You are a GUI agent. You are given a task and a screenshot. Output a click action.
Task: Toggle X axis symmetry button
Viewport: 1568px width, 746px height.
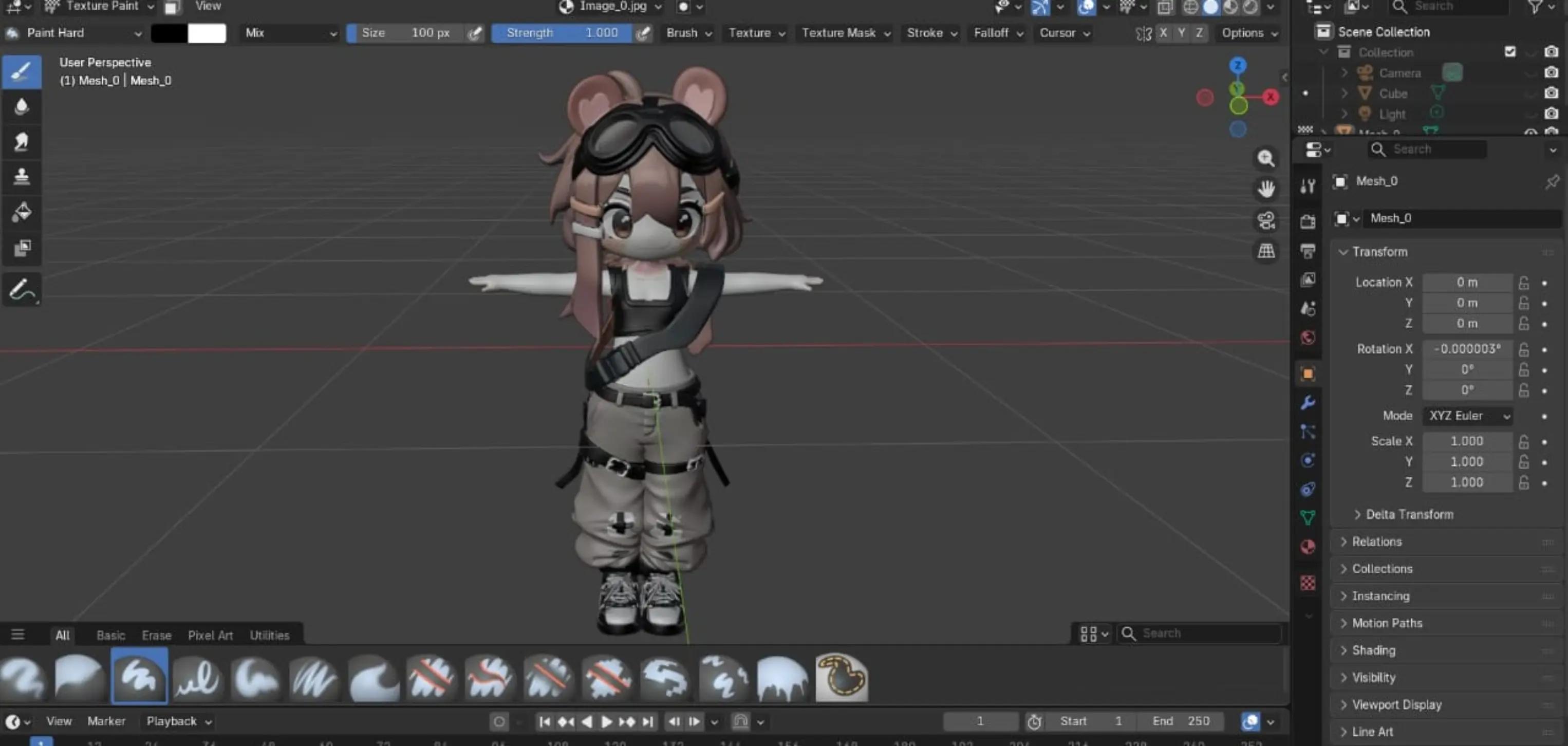tap(1163, 33)
